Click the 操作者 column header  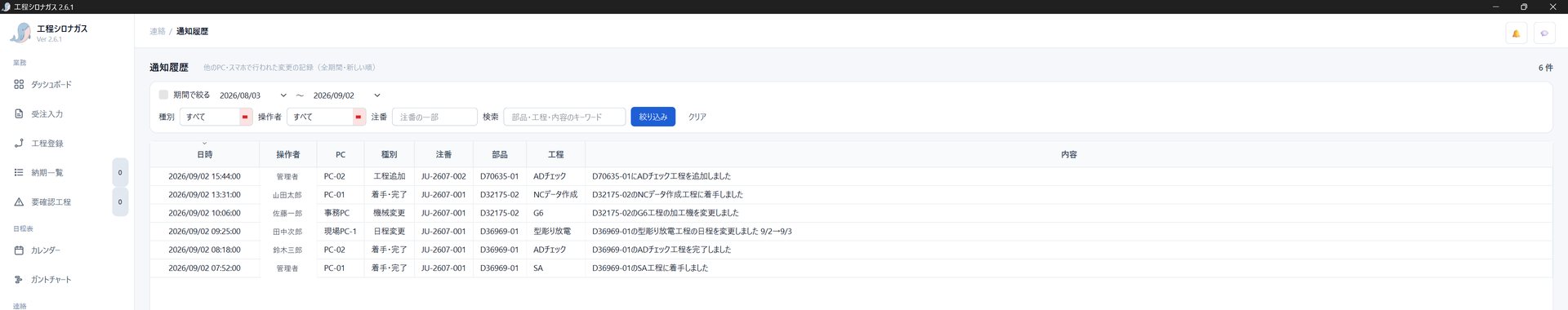(x=287, y=154)
